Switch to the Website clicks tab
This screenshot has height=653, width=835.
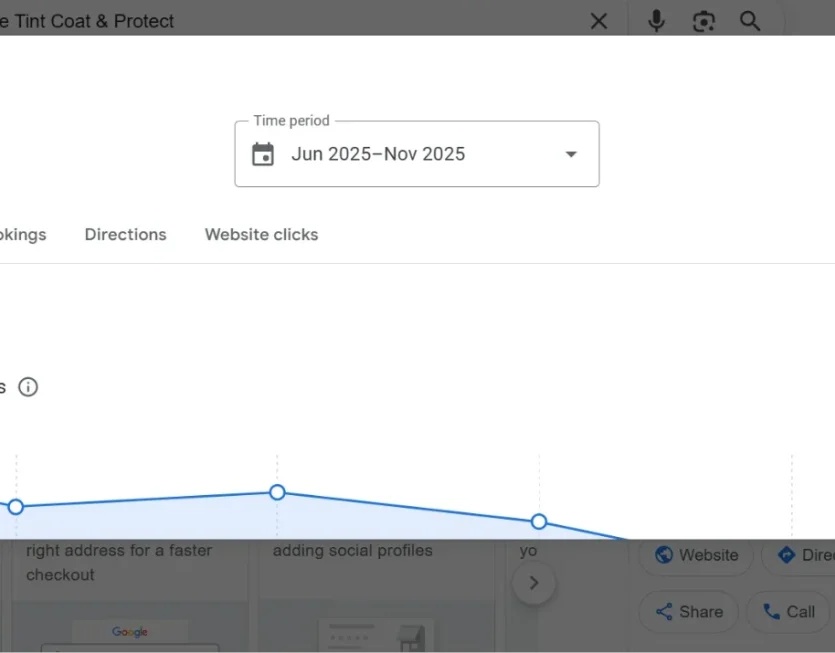(x=261, y=234)
